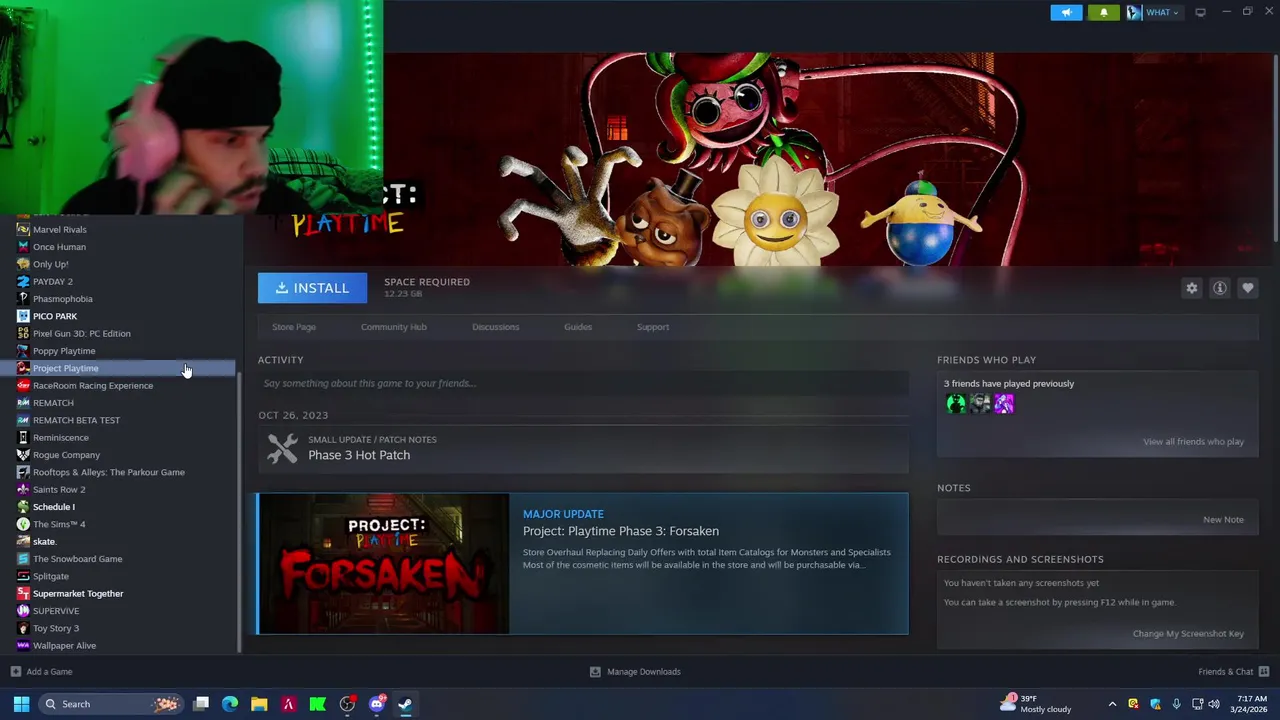This screenshot has height=720, width=1280.
Task: Click the activity 'Say something about this game' field
Action: click(x=583, y=383)
